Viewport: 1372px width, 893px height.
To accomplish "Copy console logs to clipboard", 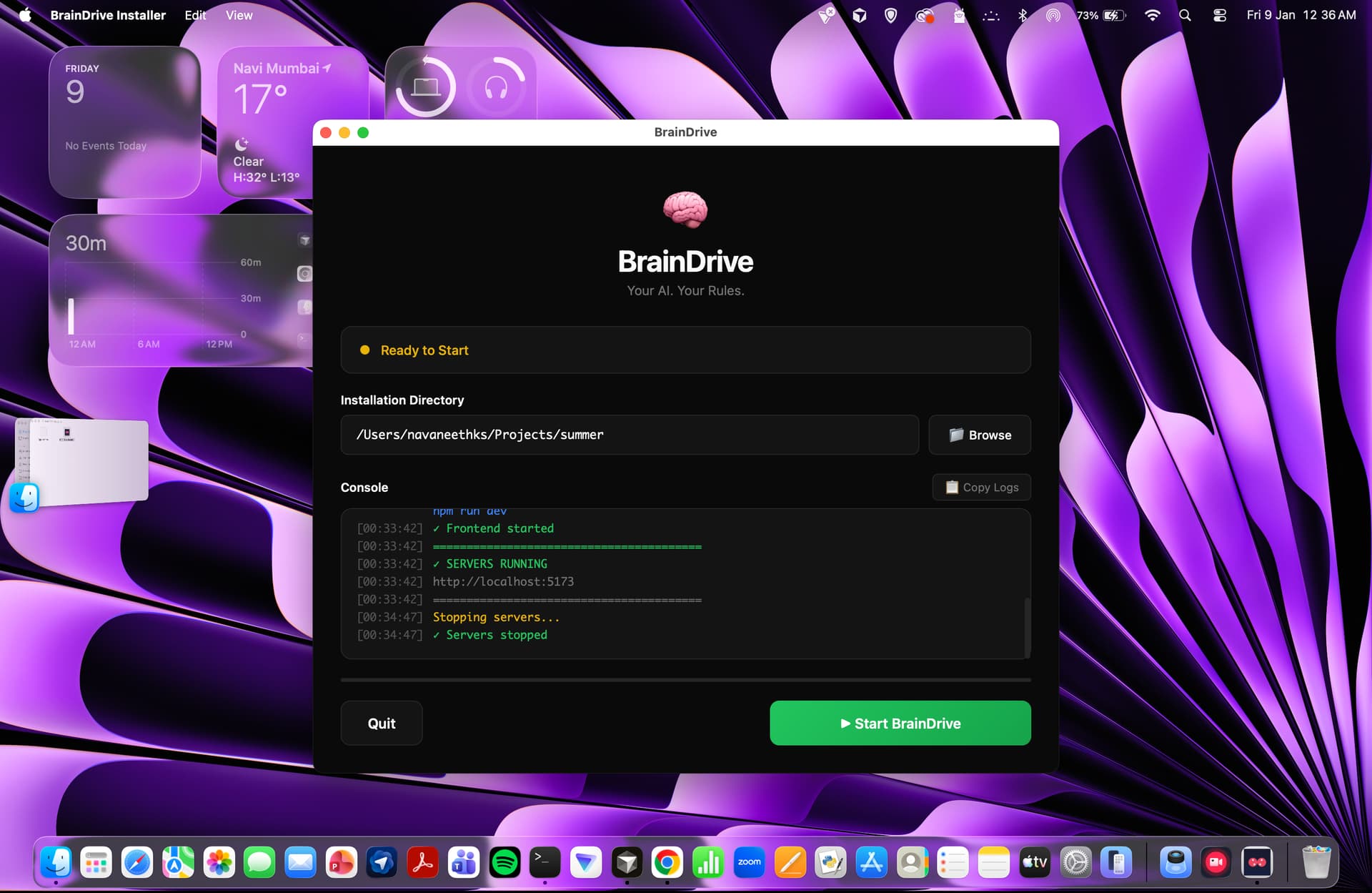I will click(x=981, y=487).
